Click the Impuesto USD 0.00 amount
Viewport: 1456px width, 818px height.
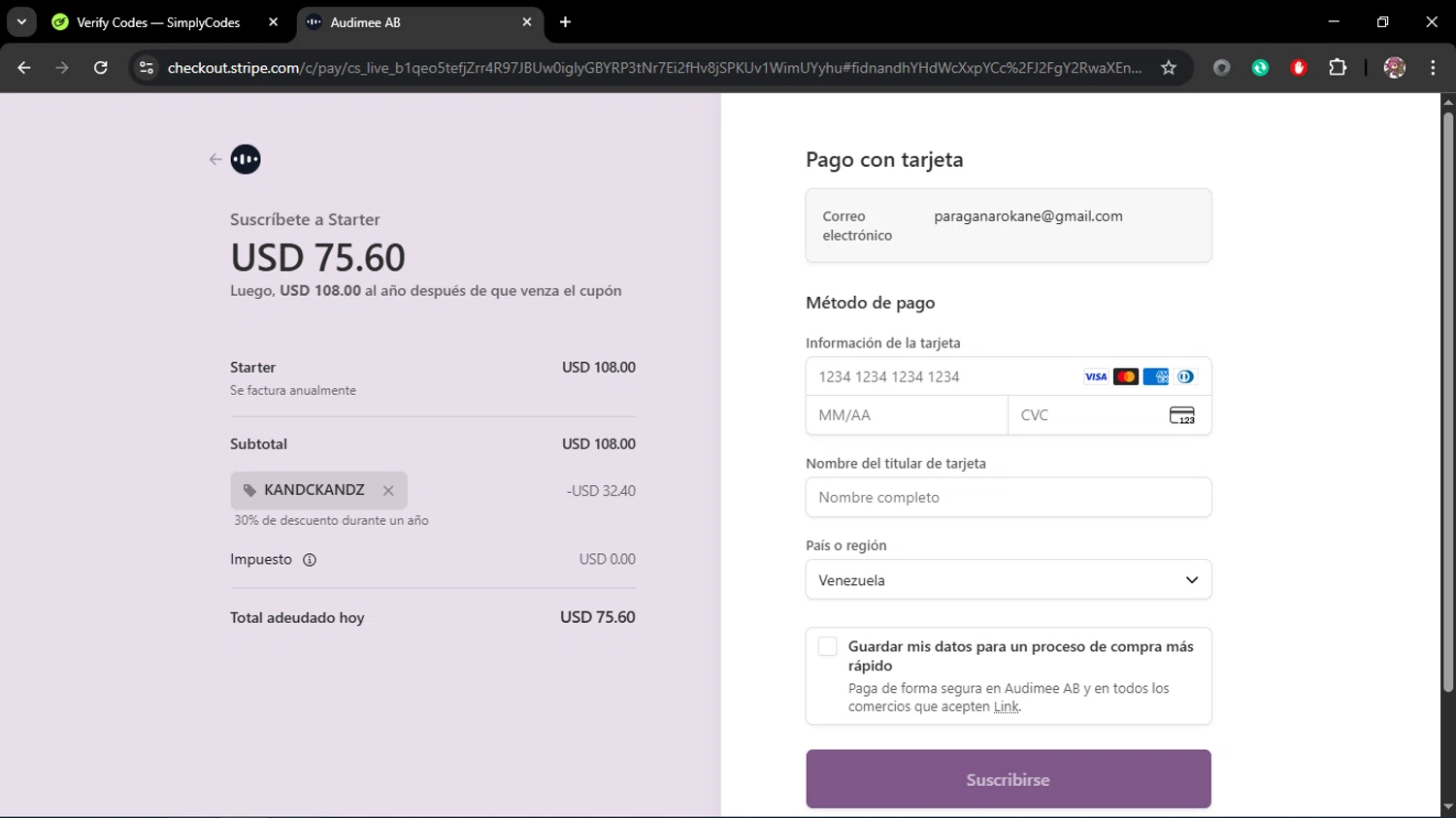(608, 559)
